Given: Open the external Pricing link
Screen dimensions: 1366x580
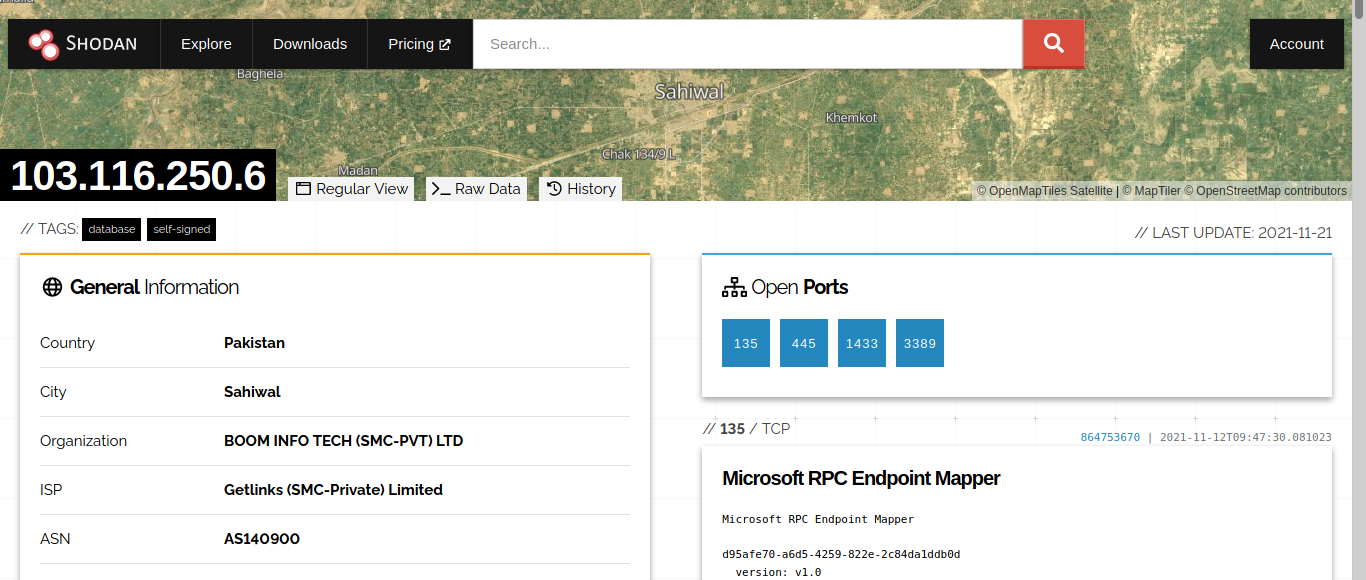Looking at the screenshot, I should (x=419, y=44).
